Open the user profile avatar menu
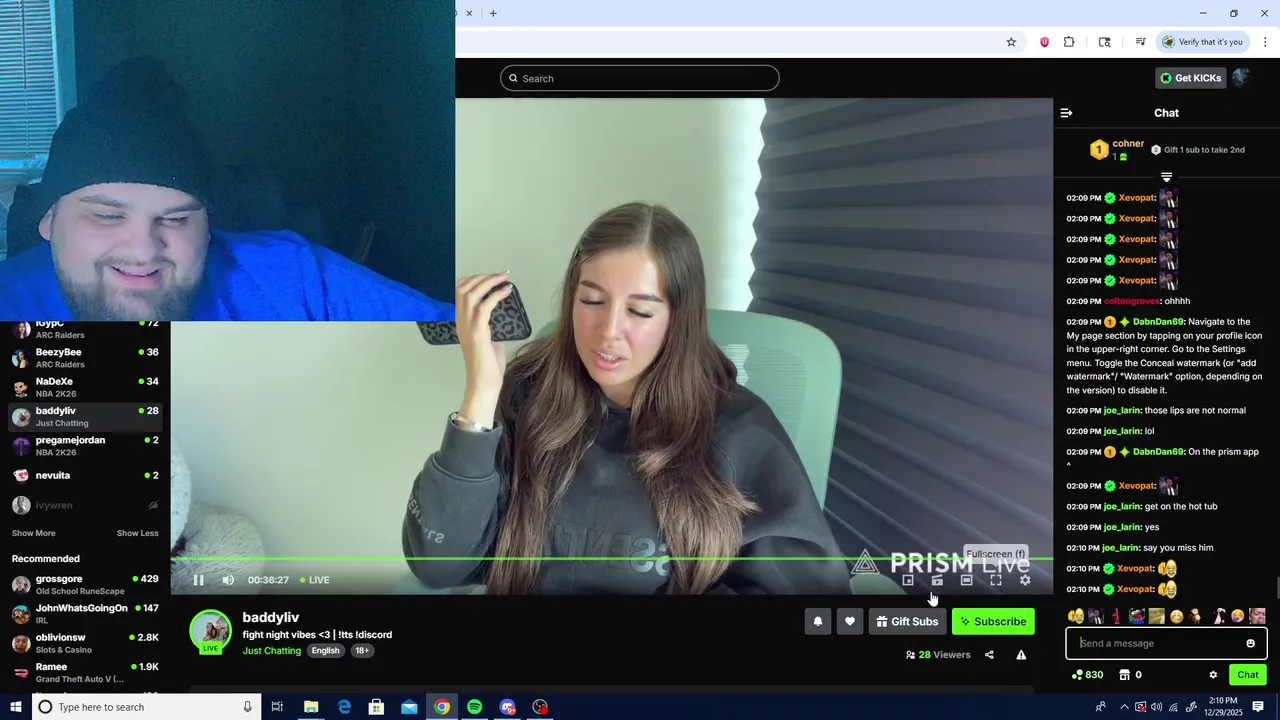The height and width of the screenshot is (720, 1280). (1242, 78)
